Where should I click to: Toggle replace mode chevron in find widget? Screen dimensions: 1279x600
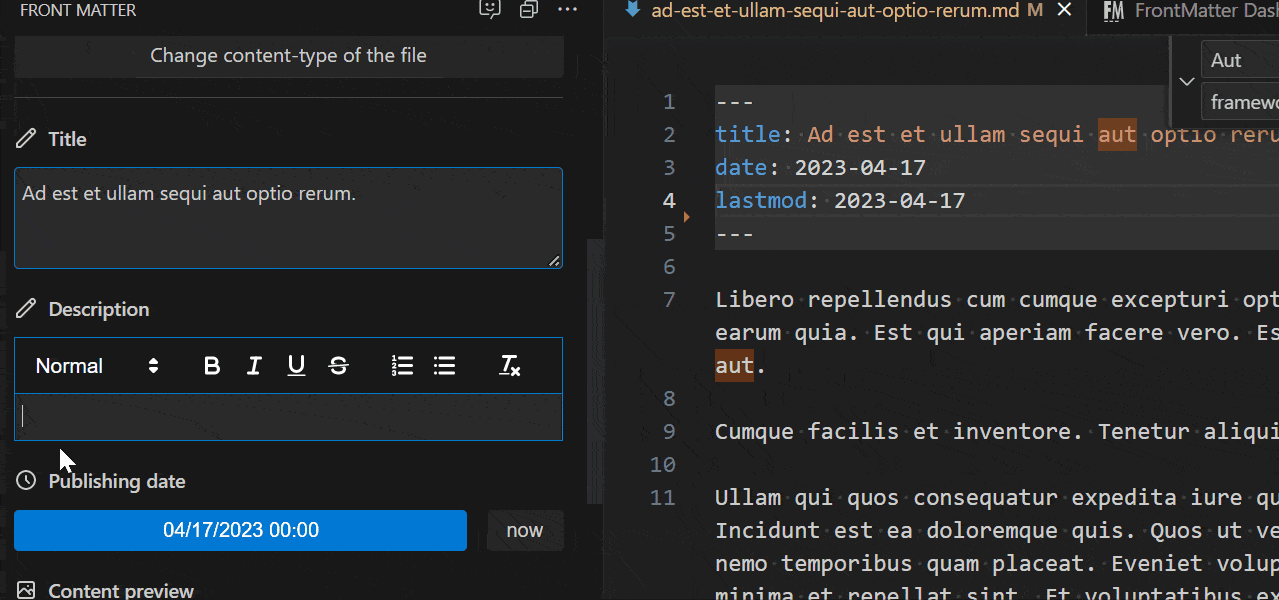[1186, 82]
